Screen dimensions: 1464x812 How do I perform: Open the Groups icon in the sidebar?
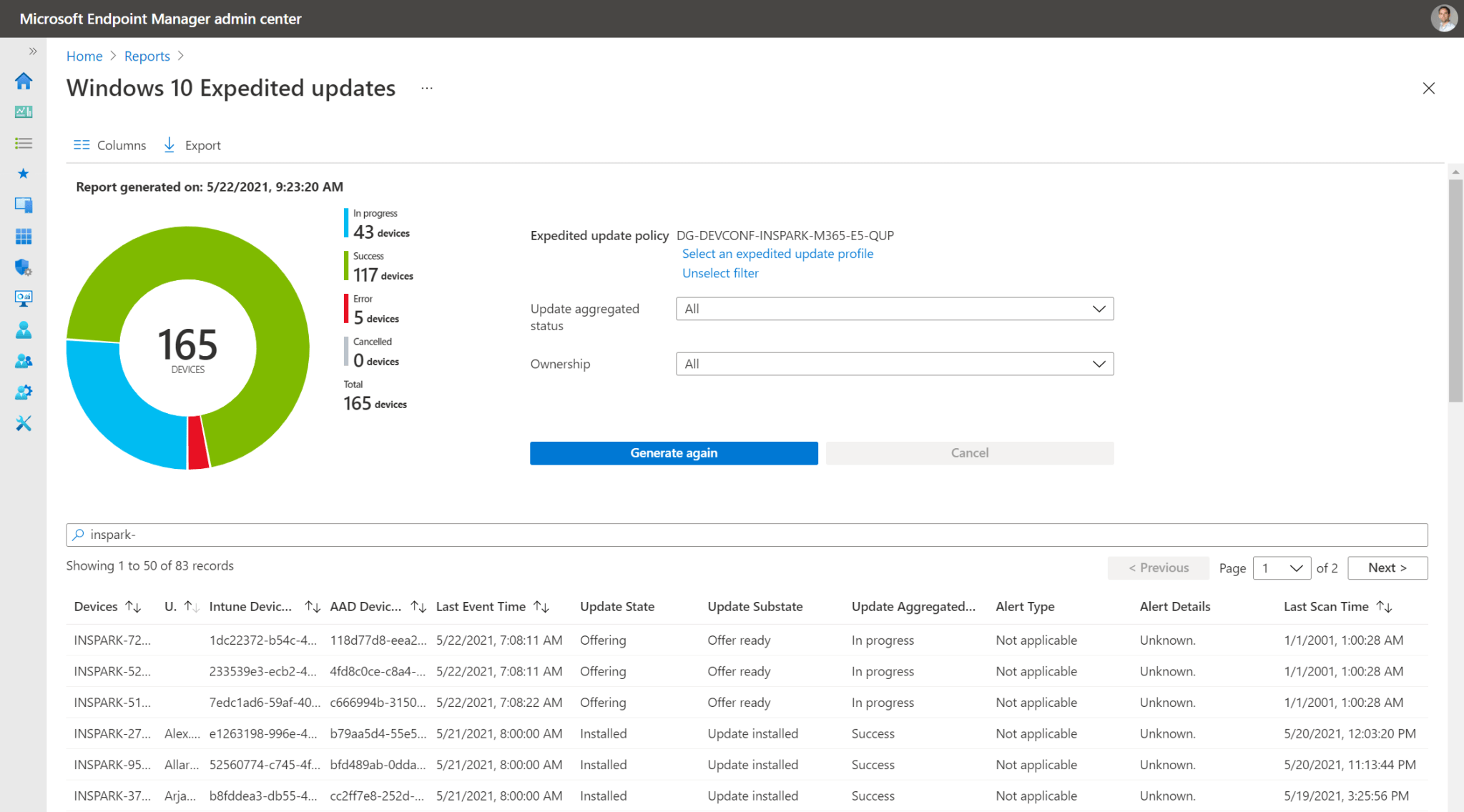(24, 361)
